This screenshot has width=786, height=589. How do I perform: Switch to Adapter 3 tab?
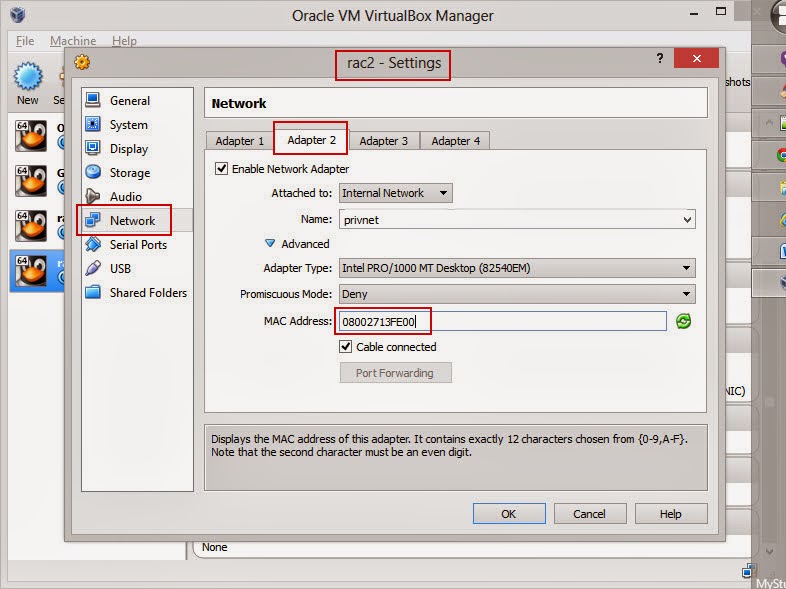tap(383, 141)
